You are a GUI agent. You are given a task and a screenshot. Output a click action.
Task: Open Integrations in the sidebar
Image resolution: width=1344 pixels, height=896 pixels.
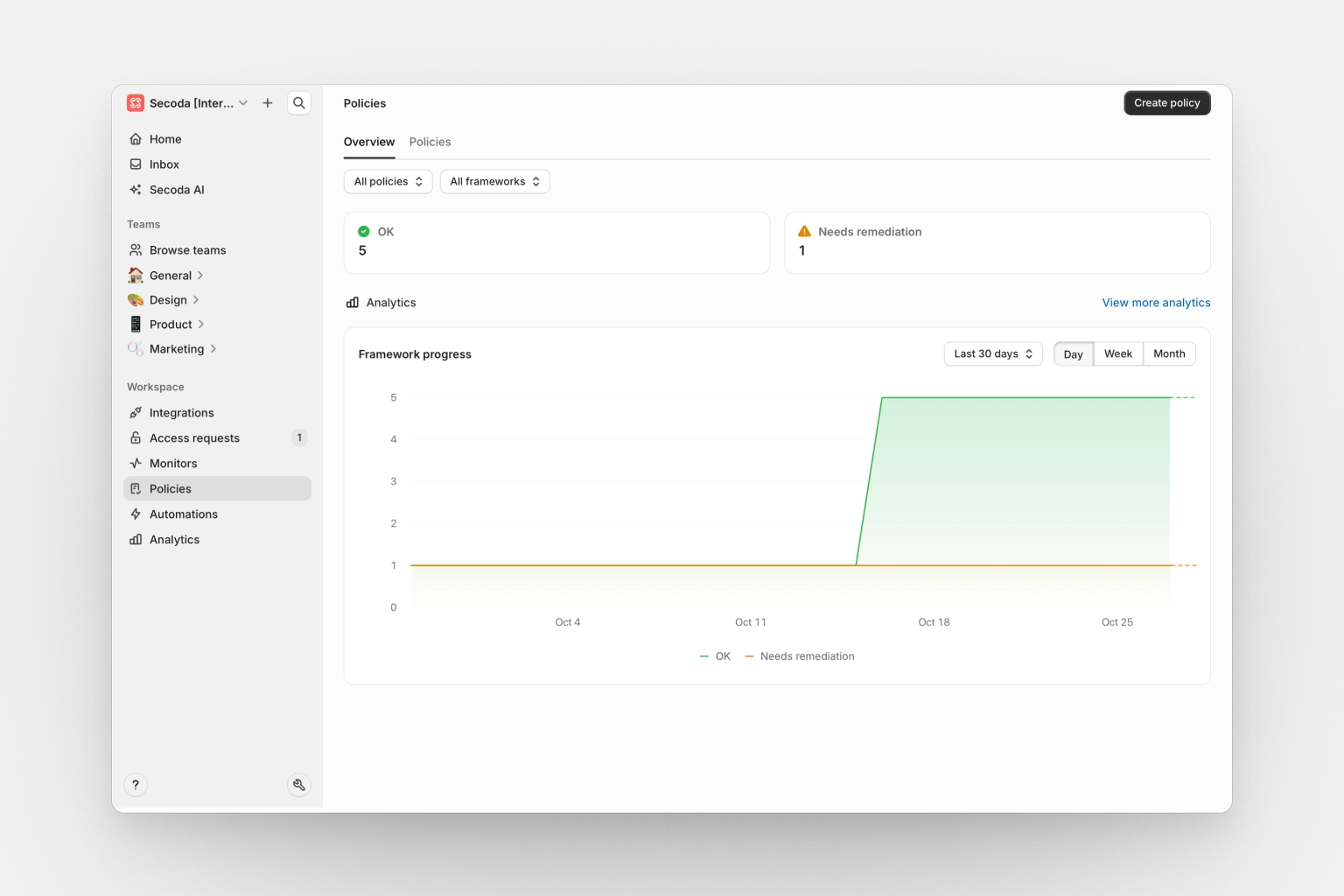[x=181, y=413]
